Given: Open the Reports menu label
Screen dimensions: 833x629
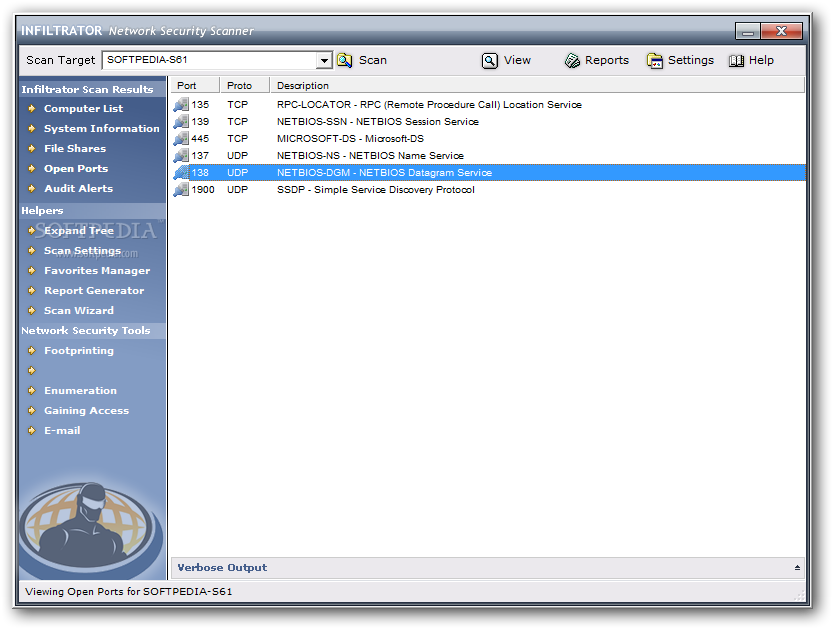Looking at the screenshot, I should click(607, 61).
